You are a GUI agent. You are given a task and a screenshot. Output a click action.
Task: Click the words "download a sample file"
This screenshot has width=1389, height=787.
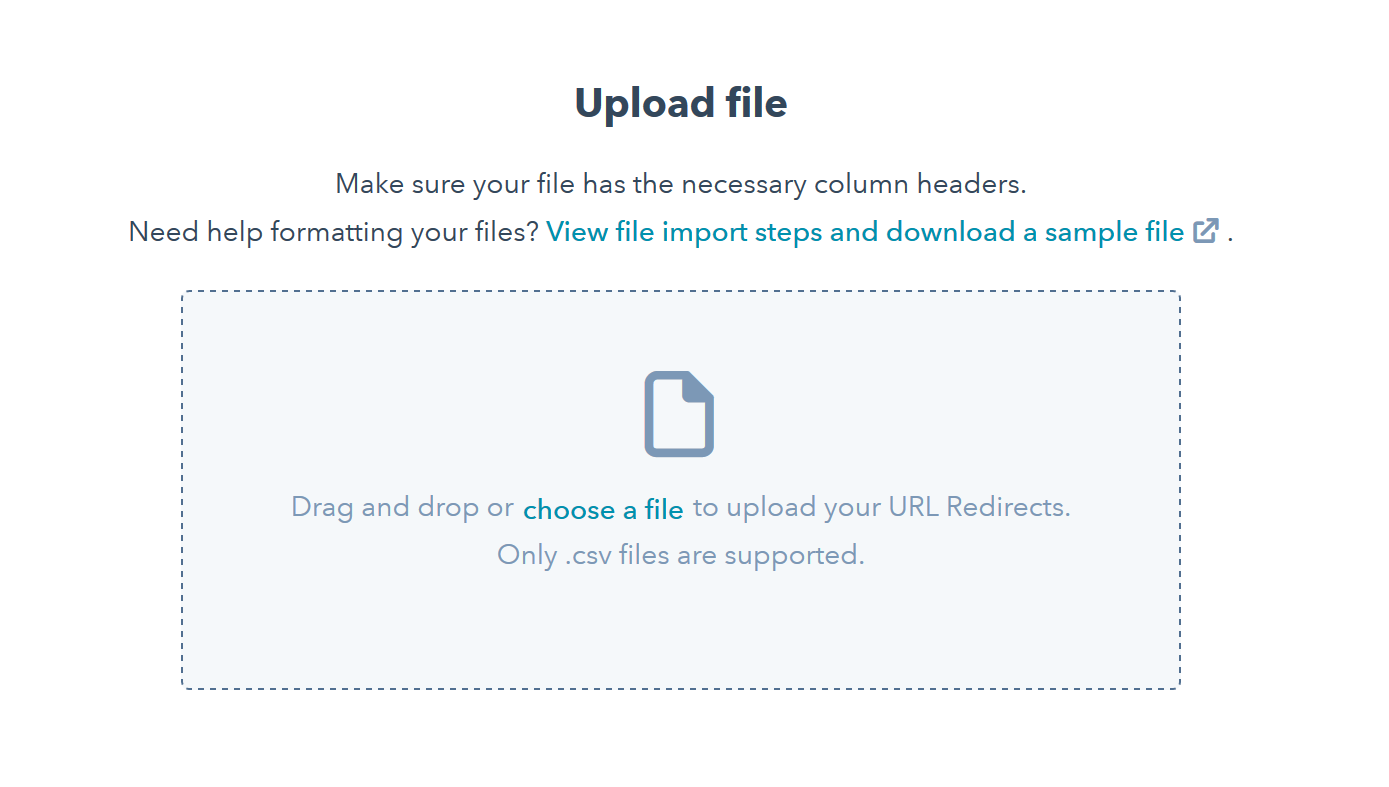click(1035, 232)
